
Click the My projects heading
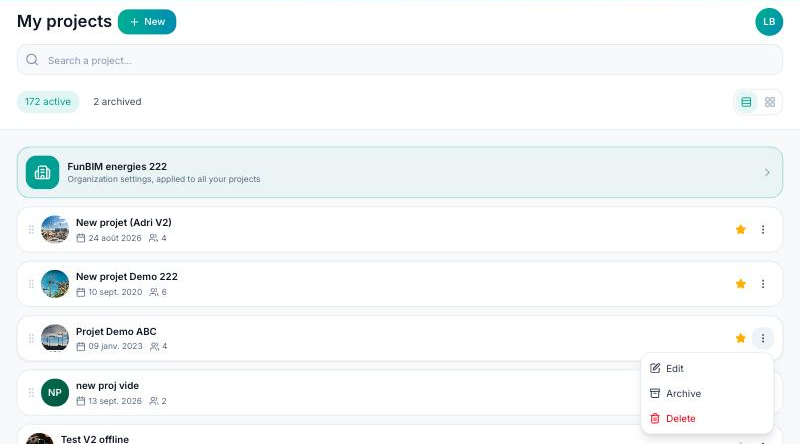click(x=64, y=21)
